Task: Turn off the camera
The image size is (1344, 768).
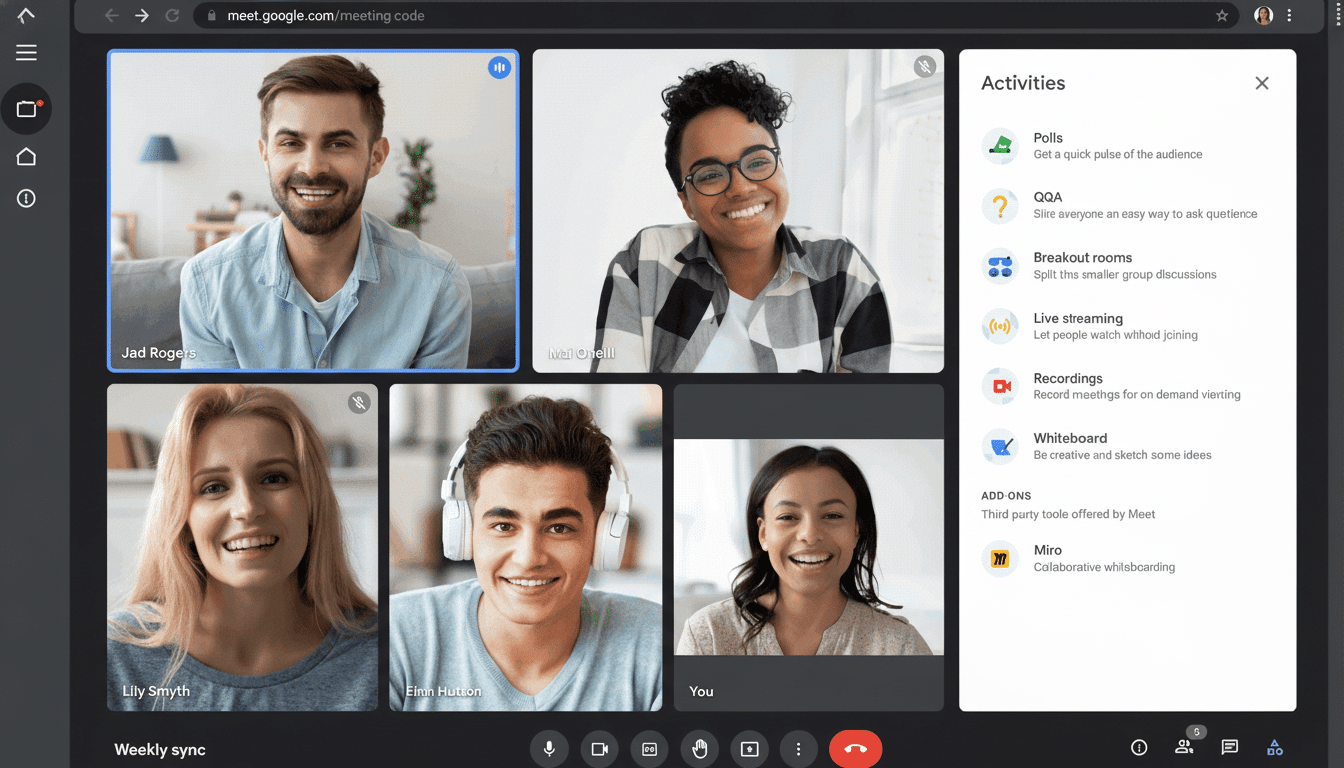Action: point(599,748)
